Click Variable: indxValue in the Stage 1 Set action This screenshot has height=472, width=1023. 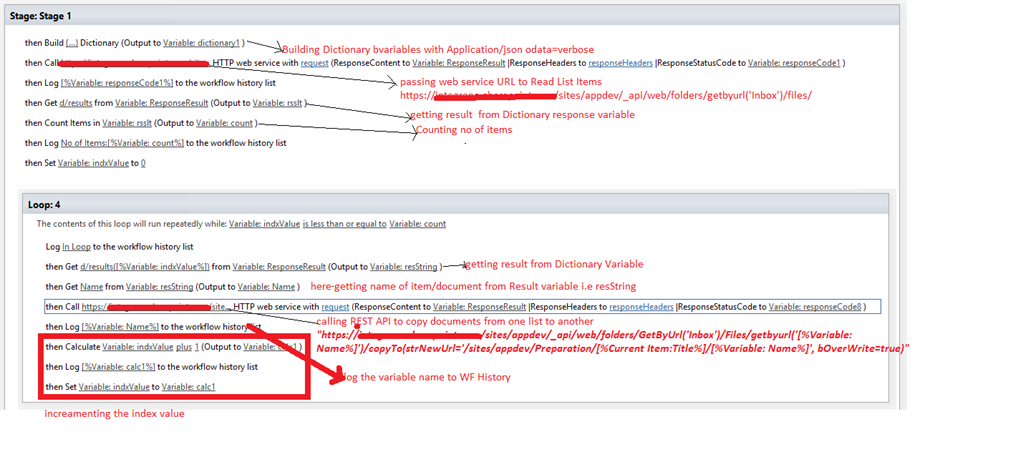(x=93, y=163)
